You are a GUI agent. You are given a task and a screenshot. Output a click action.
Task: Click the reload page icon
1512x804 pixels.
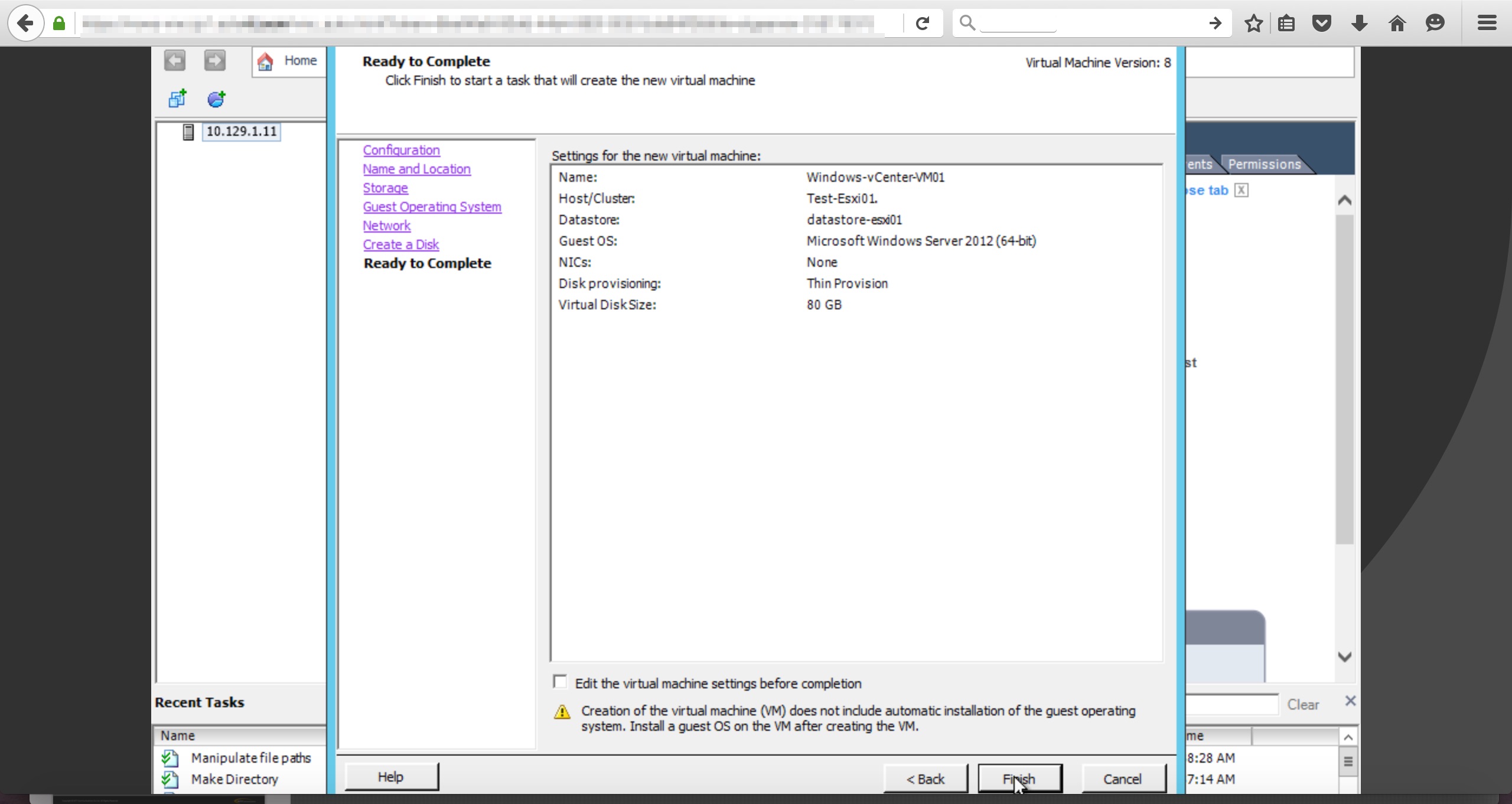coord(923,24)
